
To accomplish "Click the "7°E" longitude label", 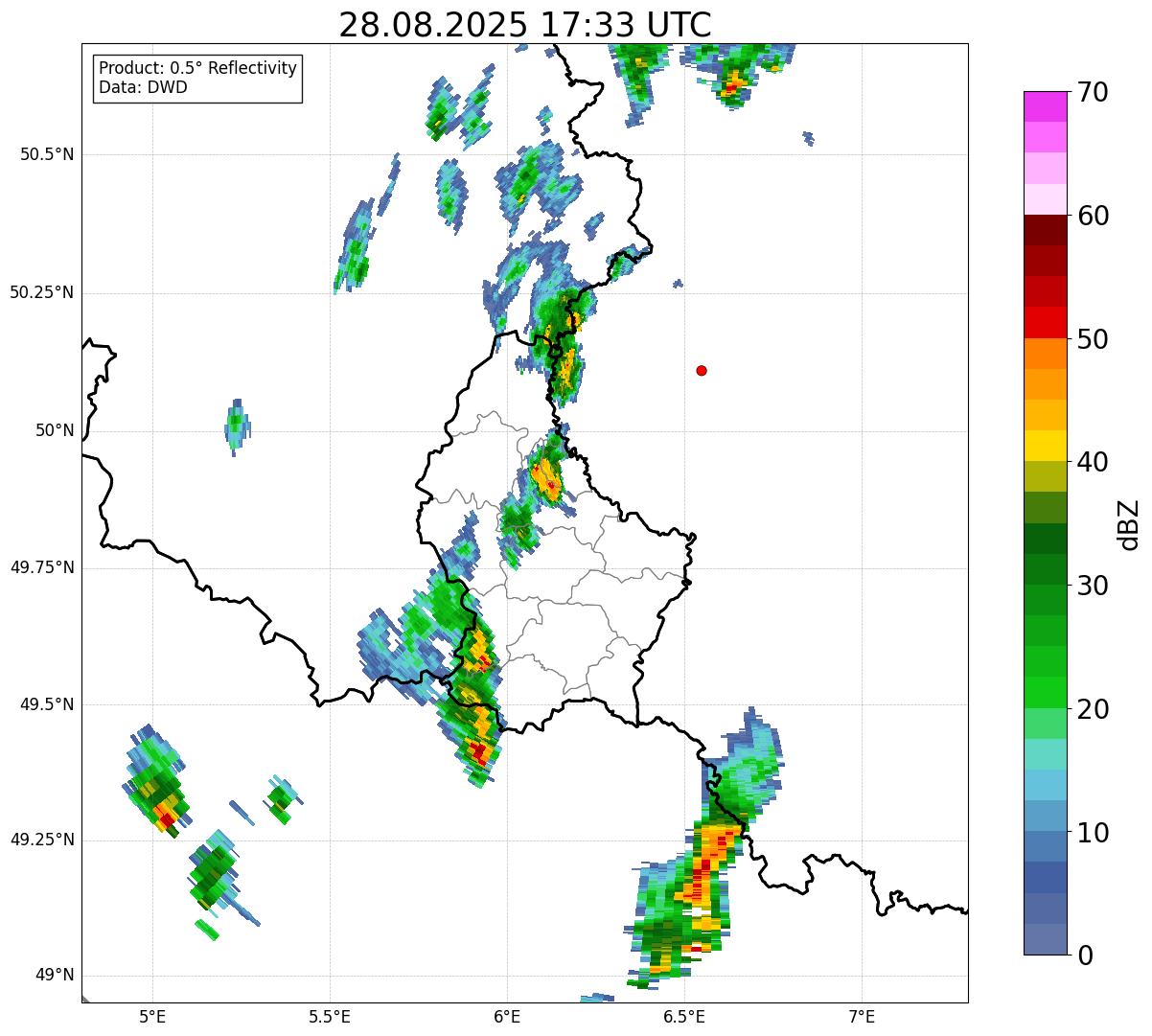I will (x=862, y=1016).
